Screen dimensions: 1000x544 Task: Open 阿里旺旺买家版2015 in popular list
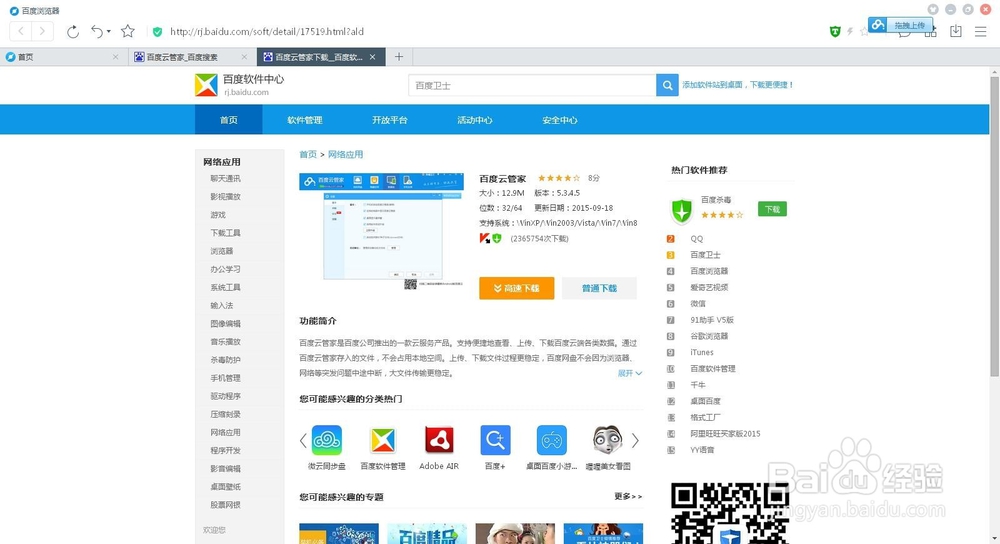[725, 434]
